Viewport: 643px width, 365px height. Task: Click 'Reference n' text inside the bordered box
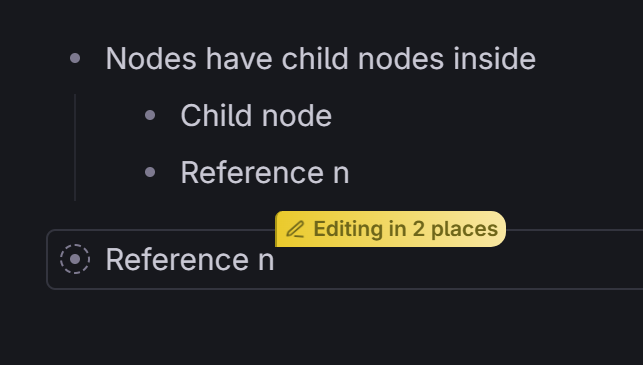pos(190,260)
